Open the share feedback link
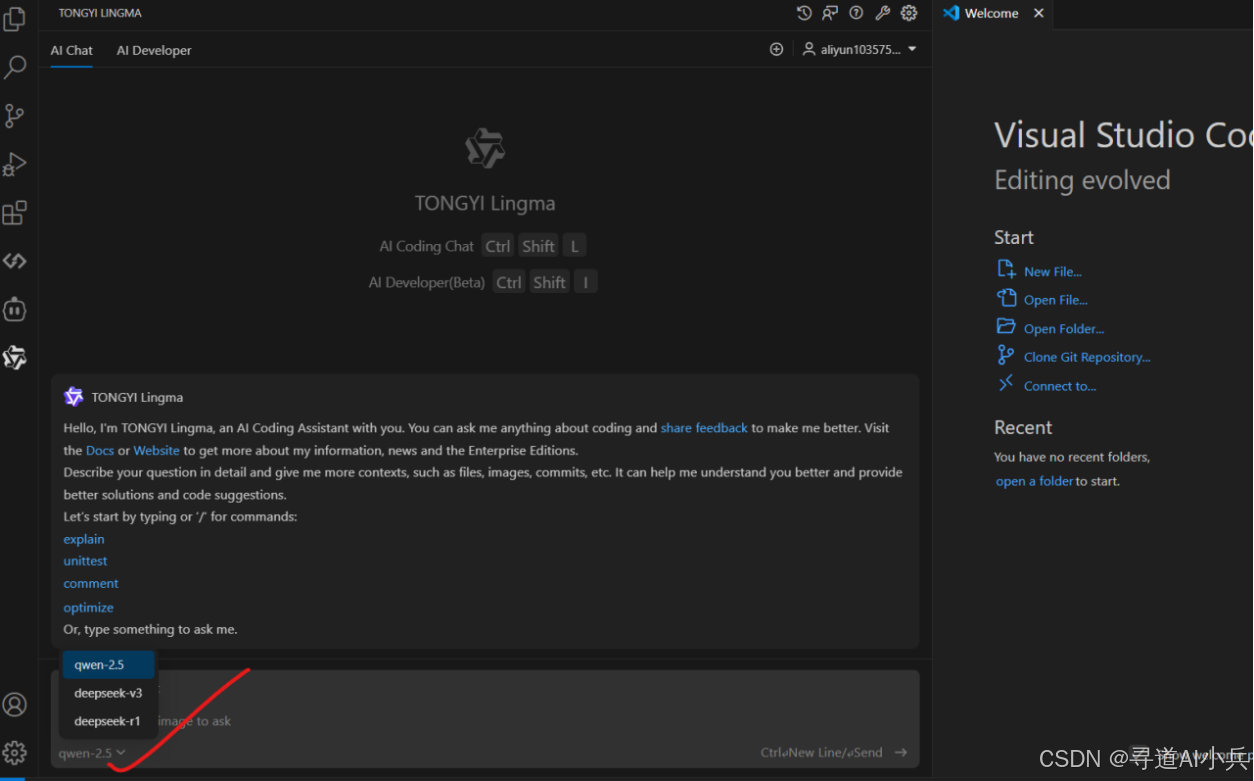This screenshot has height=781, width=1254. pos(704,428)
